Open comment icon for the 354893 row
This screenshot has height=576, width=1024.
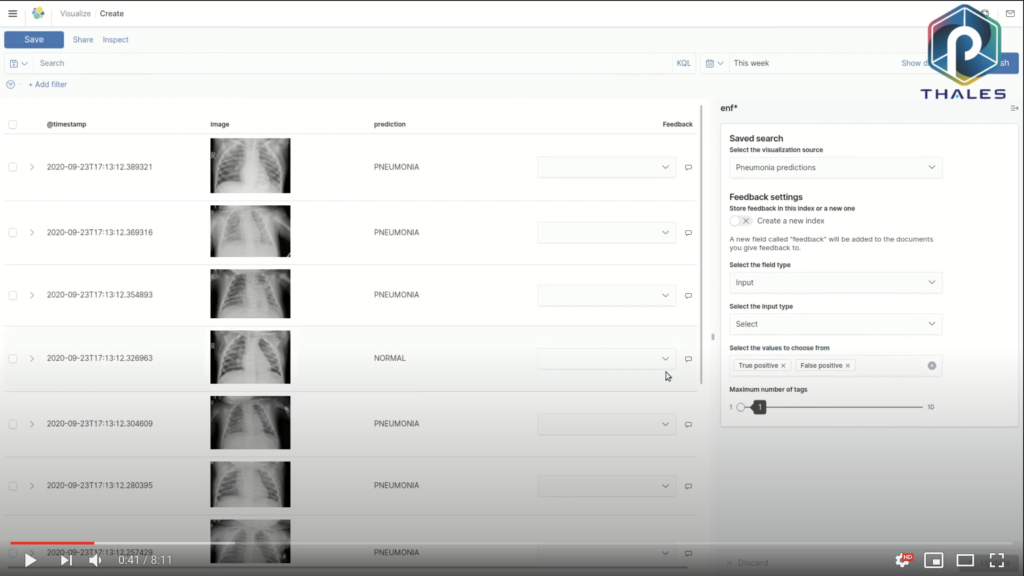pyautogui.click(x=688, y=295)
